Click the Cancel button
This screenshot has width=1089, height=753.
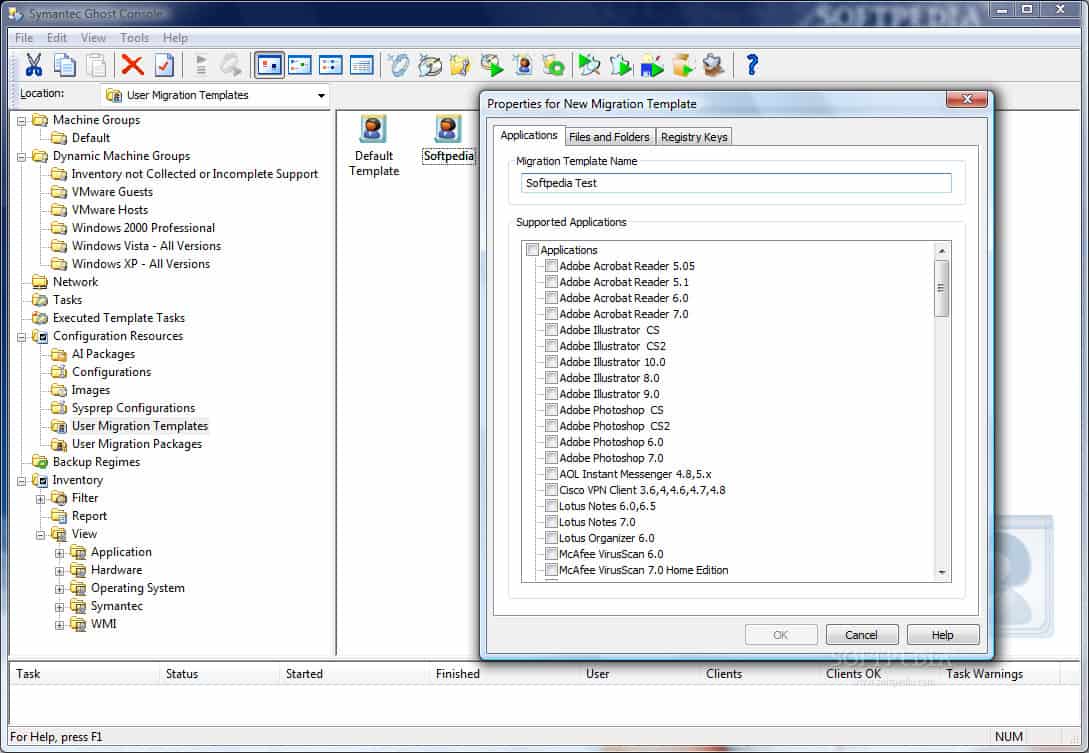[861, 635]
